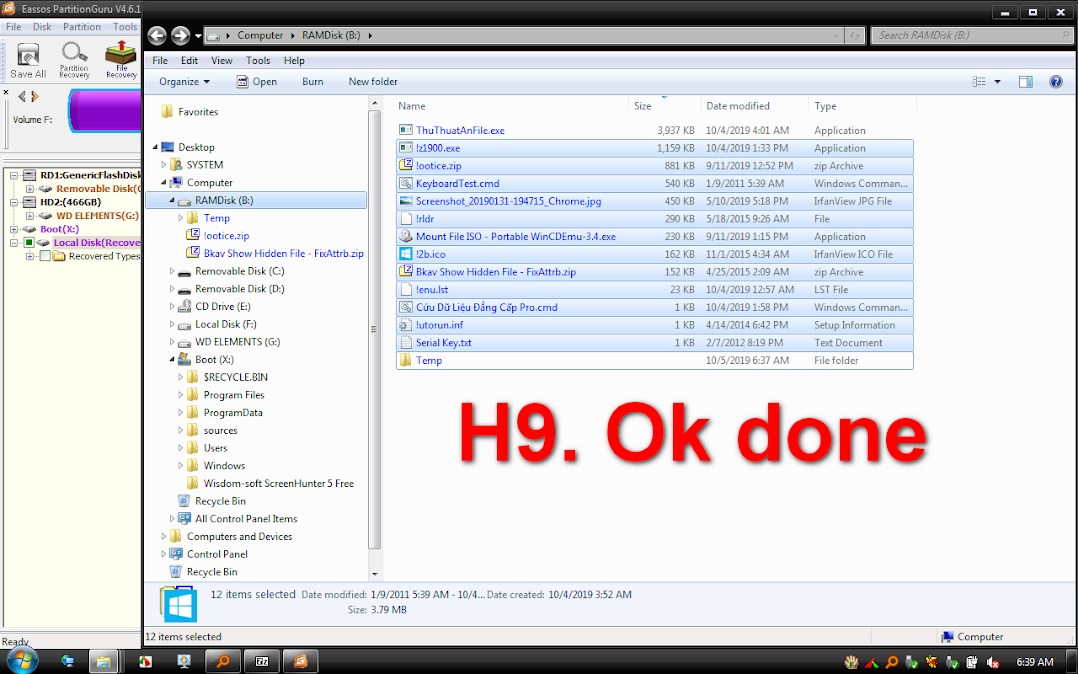The height and width of the screenshot is (674, 1078).
Task: Open PartitionGuru Disk menu
Action: pyautogui.click(x=42, y=27)
